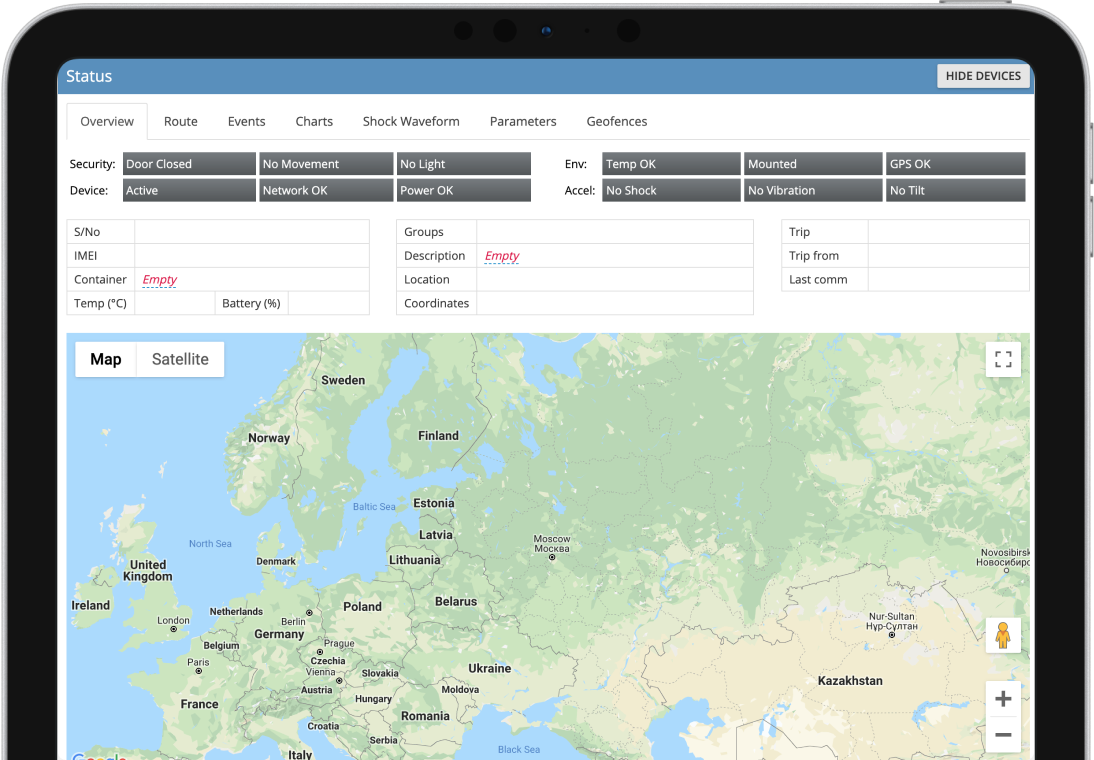Image resolution: width=1094 pixels, height=760 pixels.
Task: Click the Network OK status
Action: coord(326,191)
